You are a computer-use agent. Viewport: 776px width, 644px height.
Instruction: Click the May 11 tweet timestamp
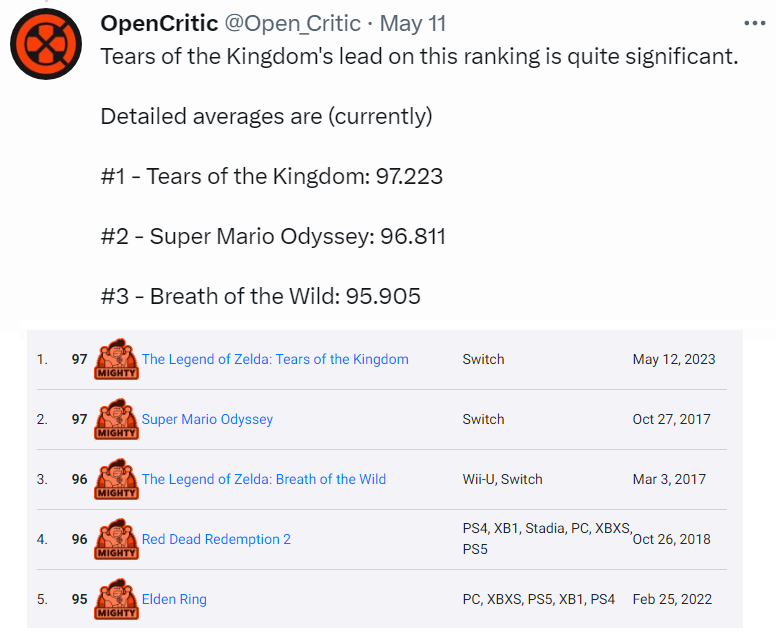pos(413,24)
